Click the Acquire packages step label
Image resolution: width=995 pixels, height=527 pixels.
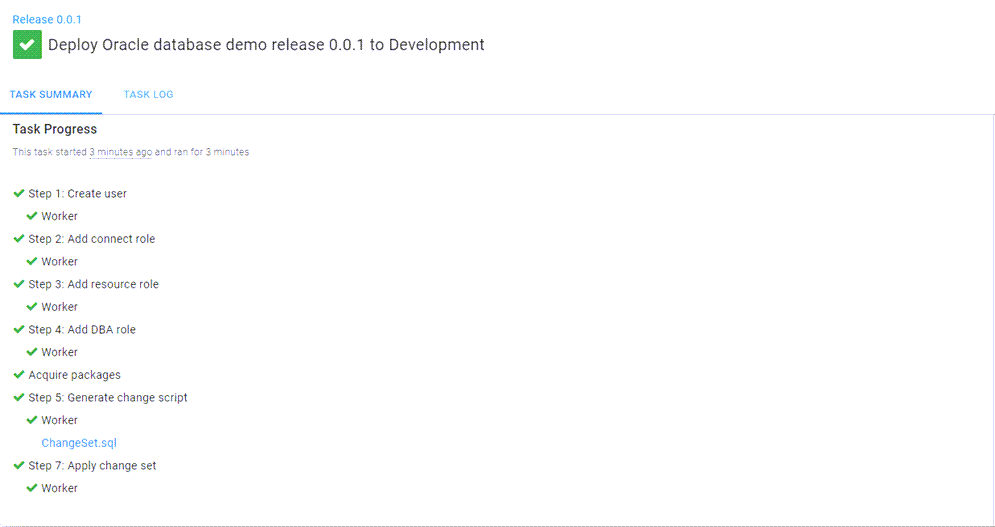[74, 375]
